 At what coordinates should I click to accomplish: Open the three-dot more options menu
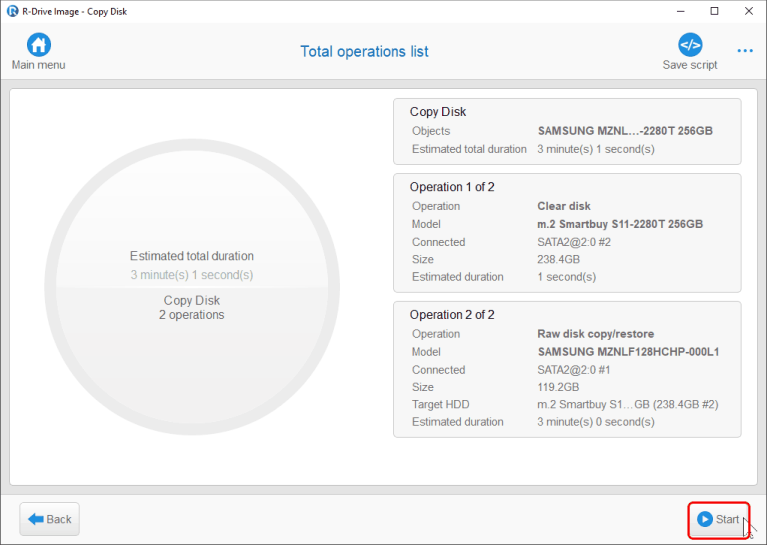(x=744, y=51)
